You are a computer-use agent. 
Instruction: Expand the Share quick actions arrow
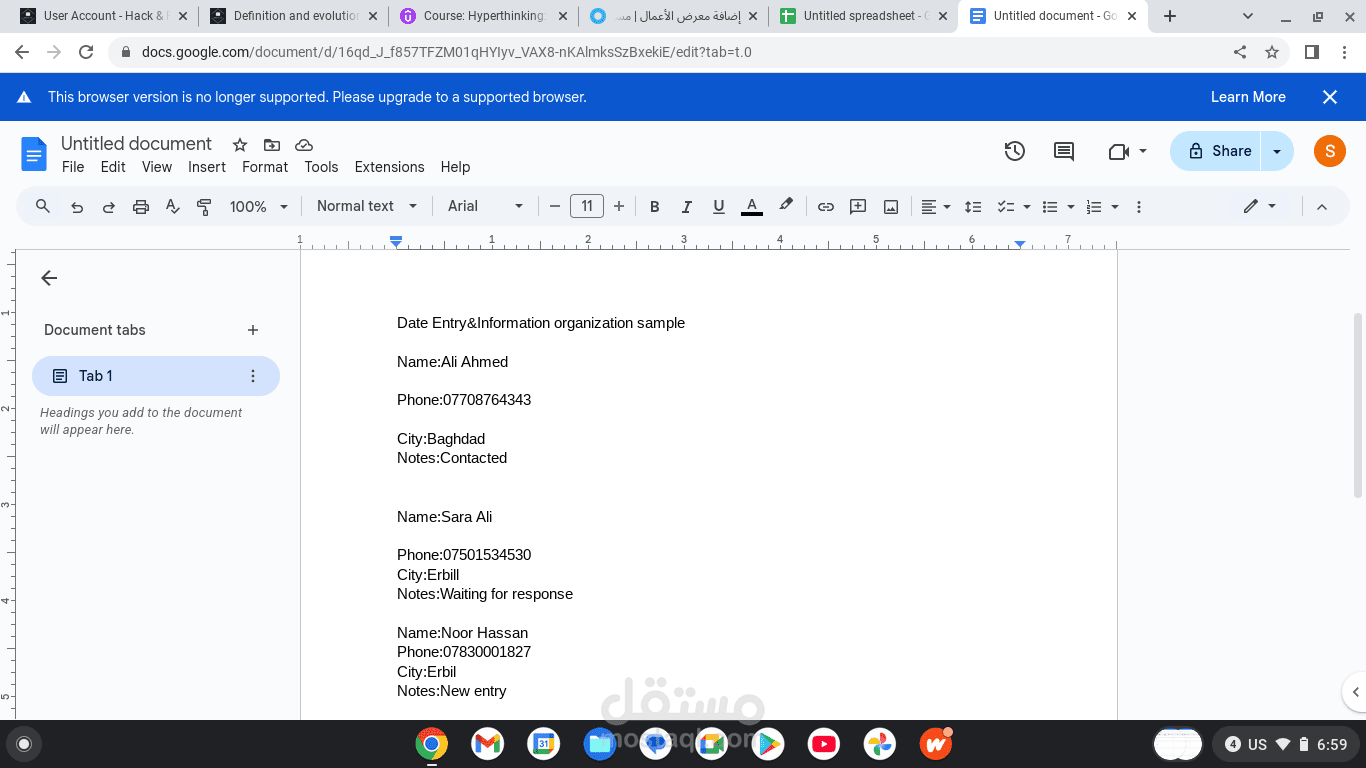1277,151
